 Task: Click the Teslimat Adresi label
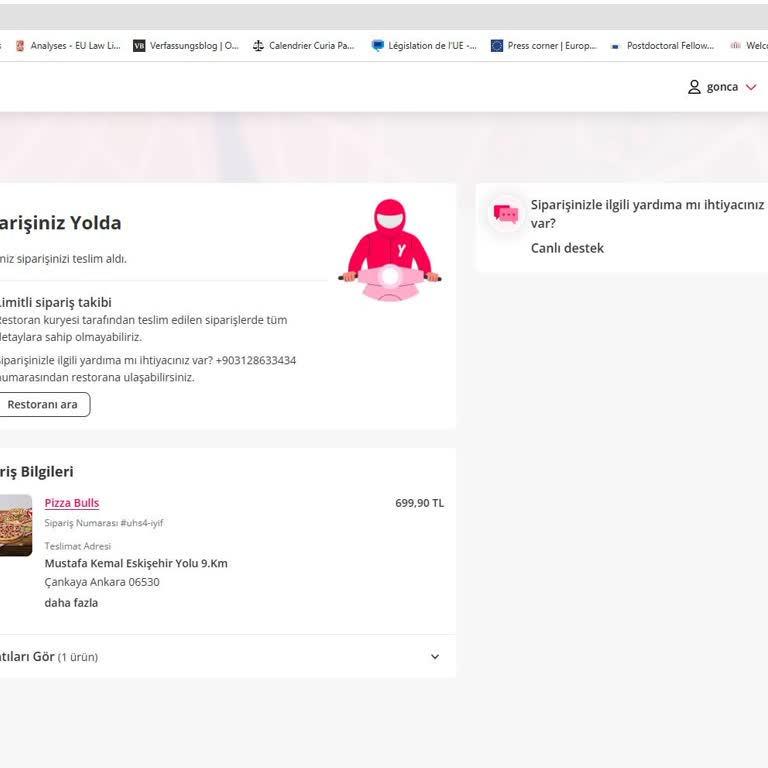tap(78, 546)
